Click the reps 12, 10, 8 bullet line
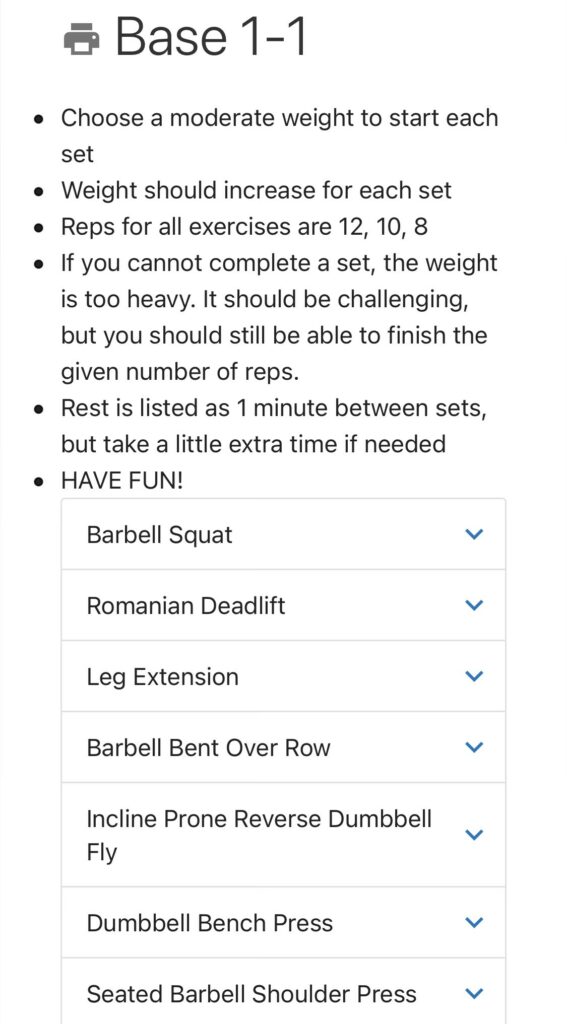567x1024 pixels. coord(244,227)
